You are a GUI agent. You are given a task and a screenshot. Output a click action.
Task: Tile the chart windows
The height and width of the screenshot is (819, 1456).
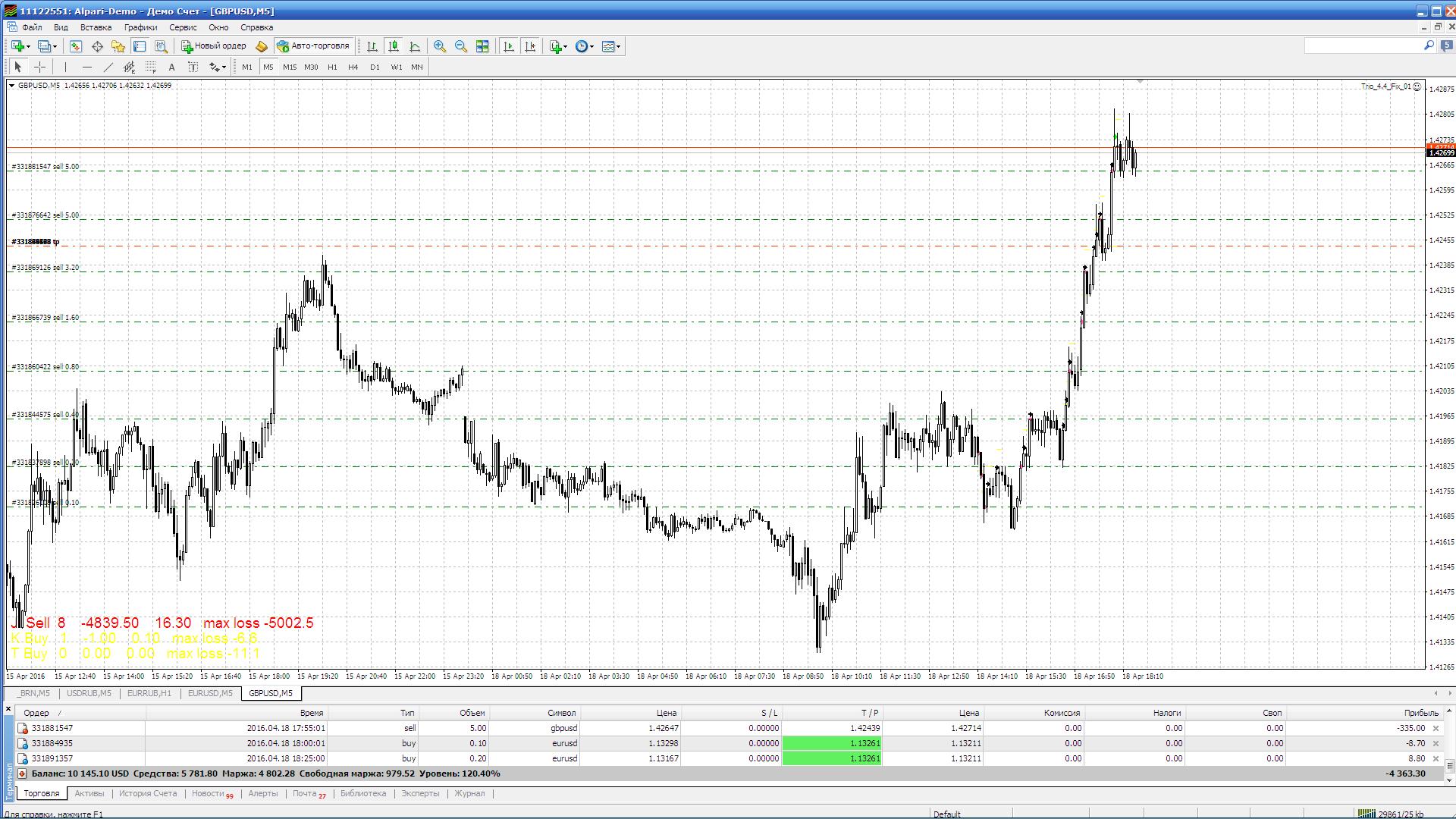(482, 46)
